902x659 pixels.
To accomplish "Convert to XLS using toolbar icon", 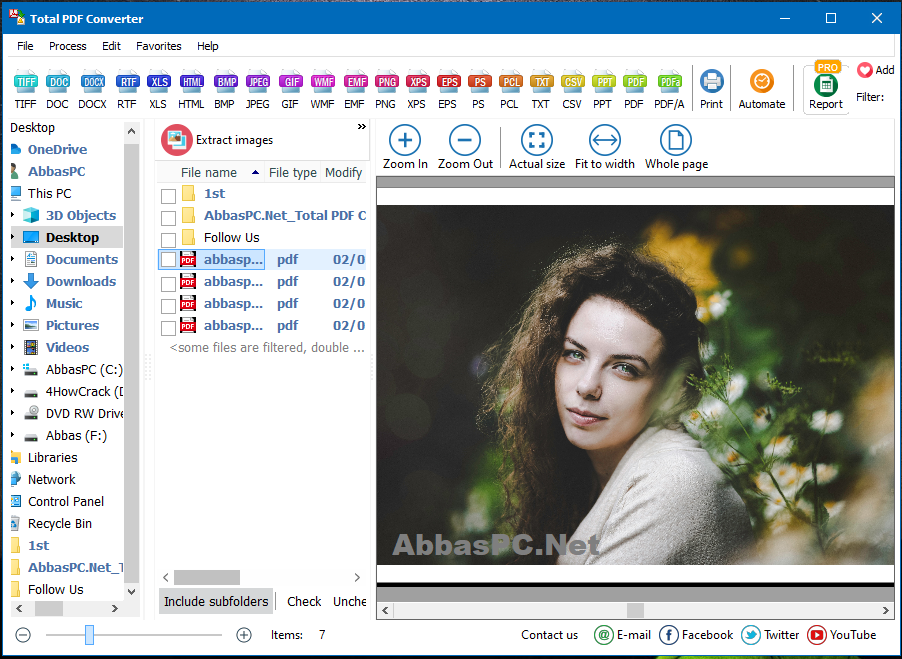I will pyautogui.click(x=158, y=90).
